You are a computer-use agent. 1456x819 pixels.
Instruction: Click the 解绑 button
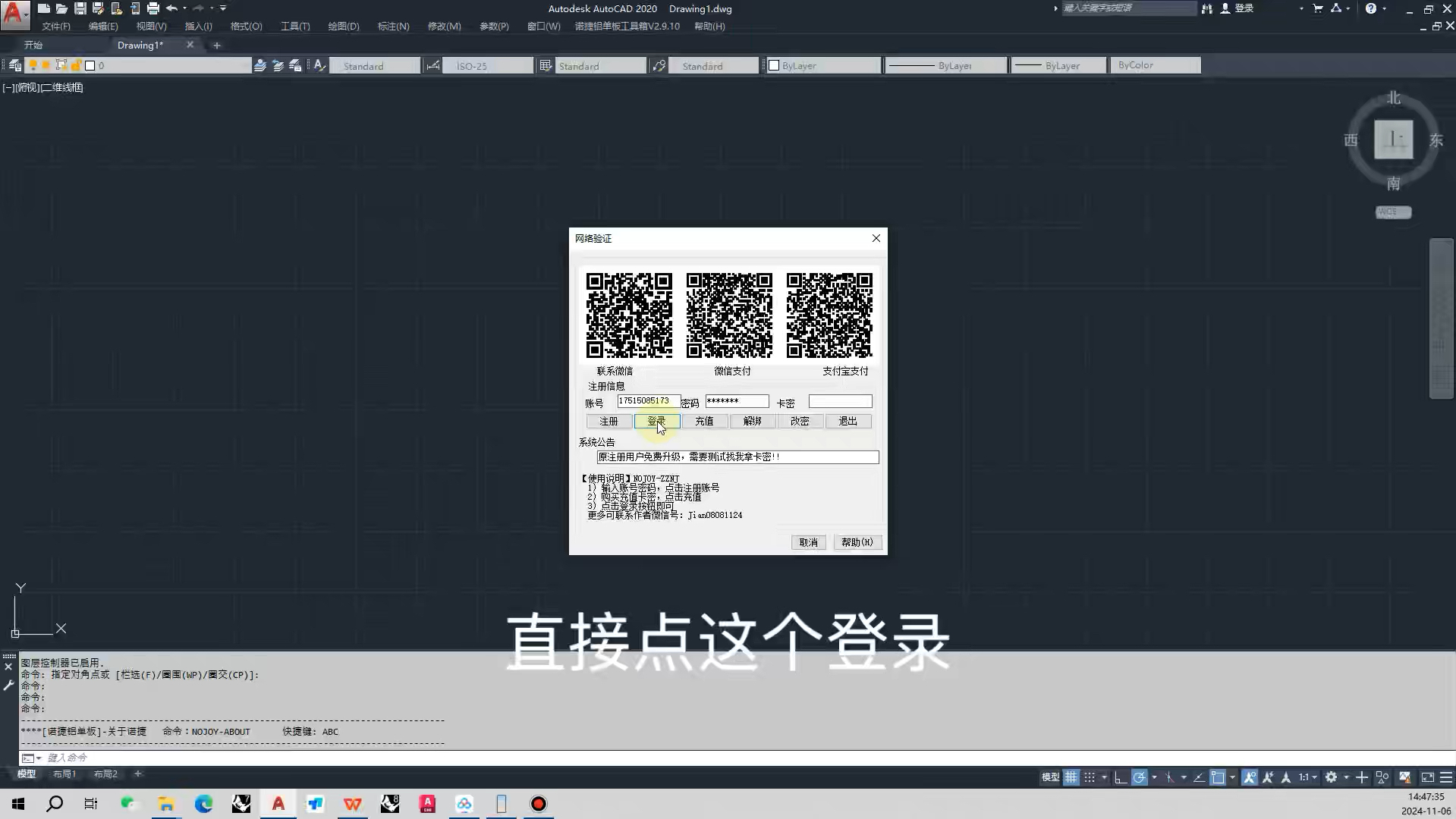pos(752,421)
